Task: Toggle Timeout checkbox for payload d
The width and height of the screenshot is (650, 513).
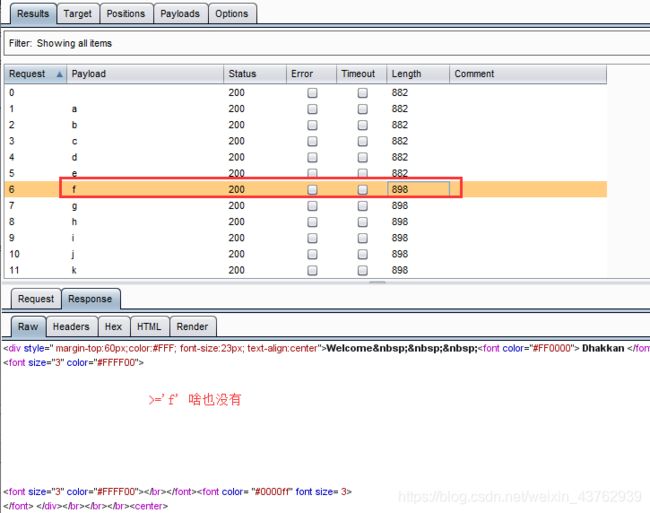Action: click(362, 157)
